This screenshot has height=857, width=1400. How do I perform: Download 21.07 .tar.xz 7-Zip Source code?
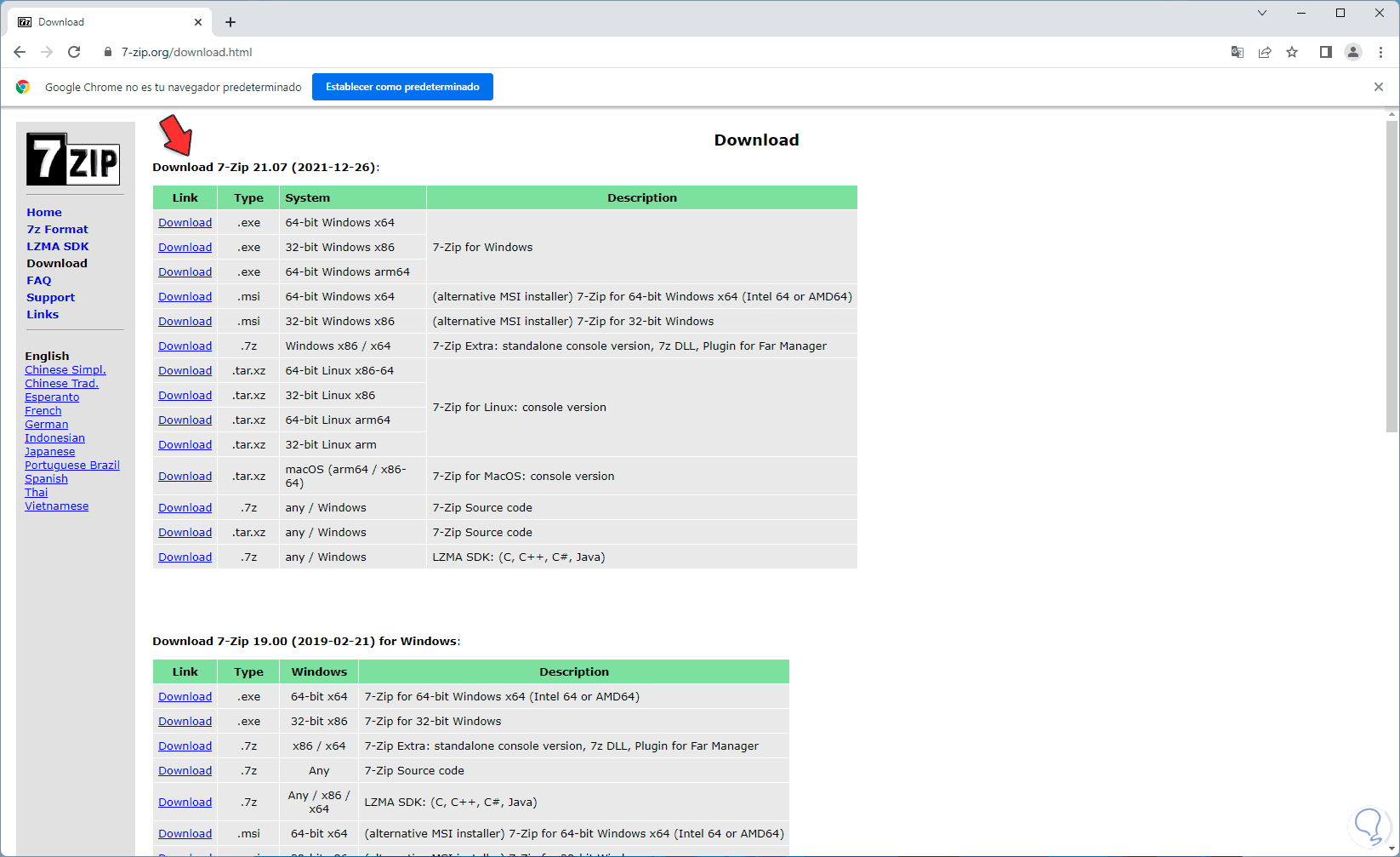185,533
